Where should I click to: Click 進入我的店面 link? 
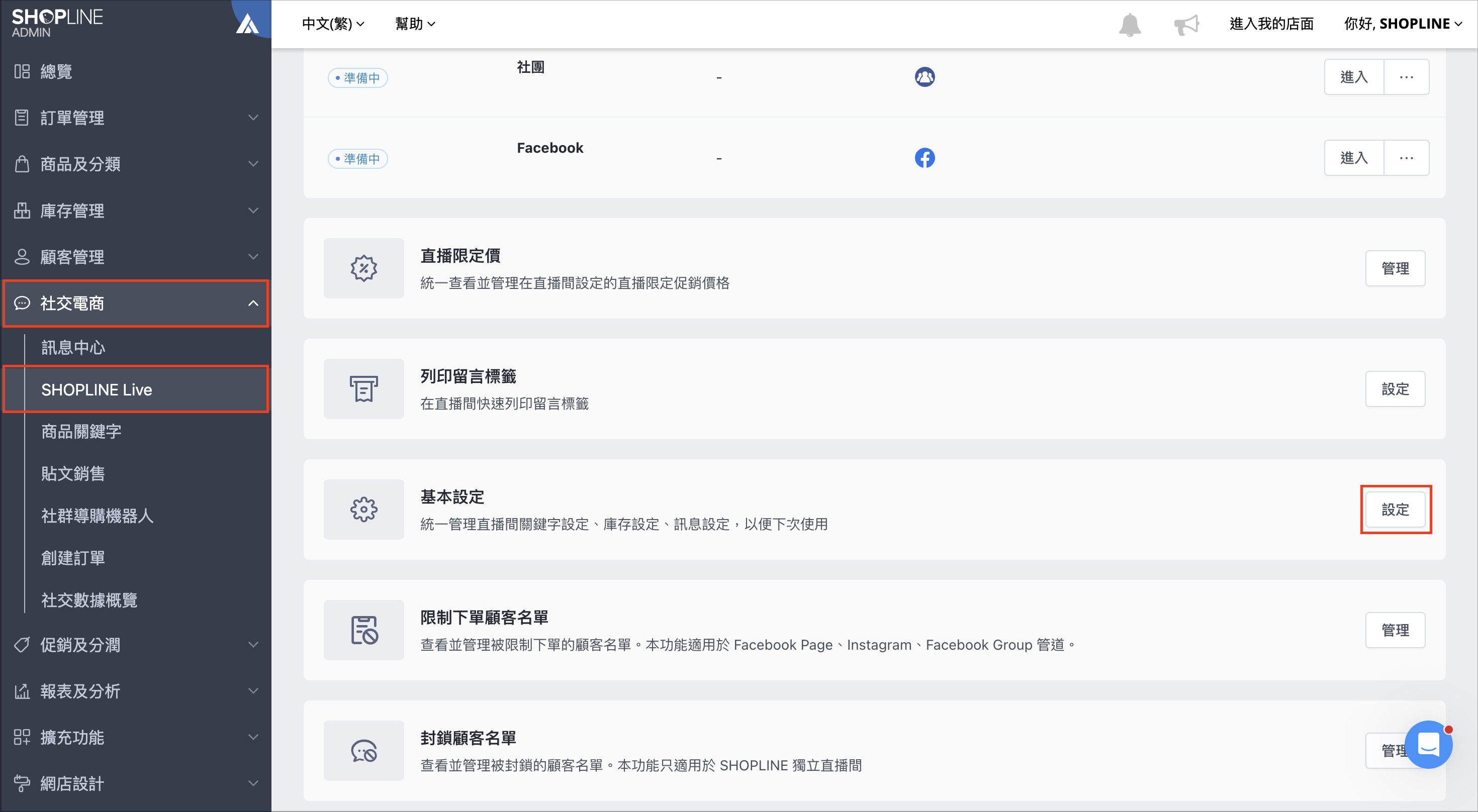(1271, 24)
